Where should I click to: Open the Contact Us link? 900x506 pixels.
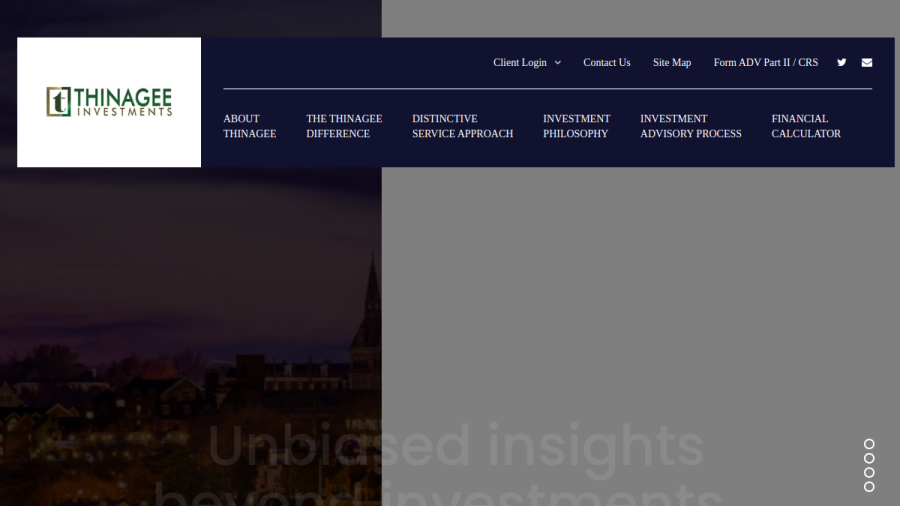(607, 63)
